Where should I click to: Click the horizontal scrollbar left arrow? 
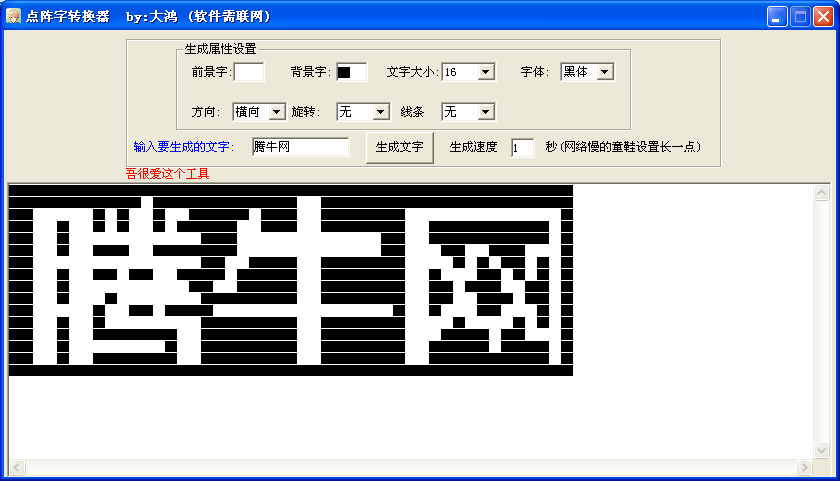[17, 467]
